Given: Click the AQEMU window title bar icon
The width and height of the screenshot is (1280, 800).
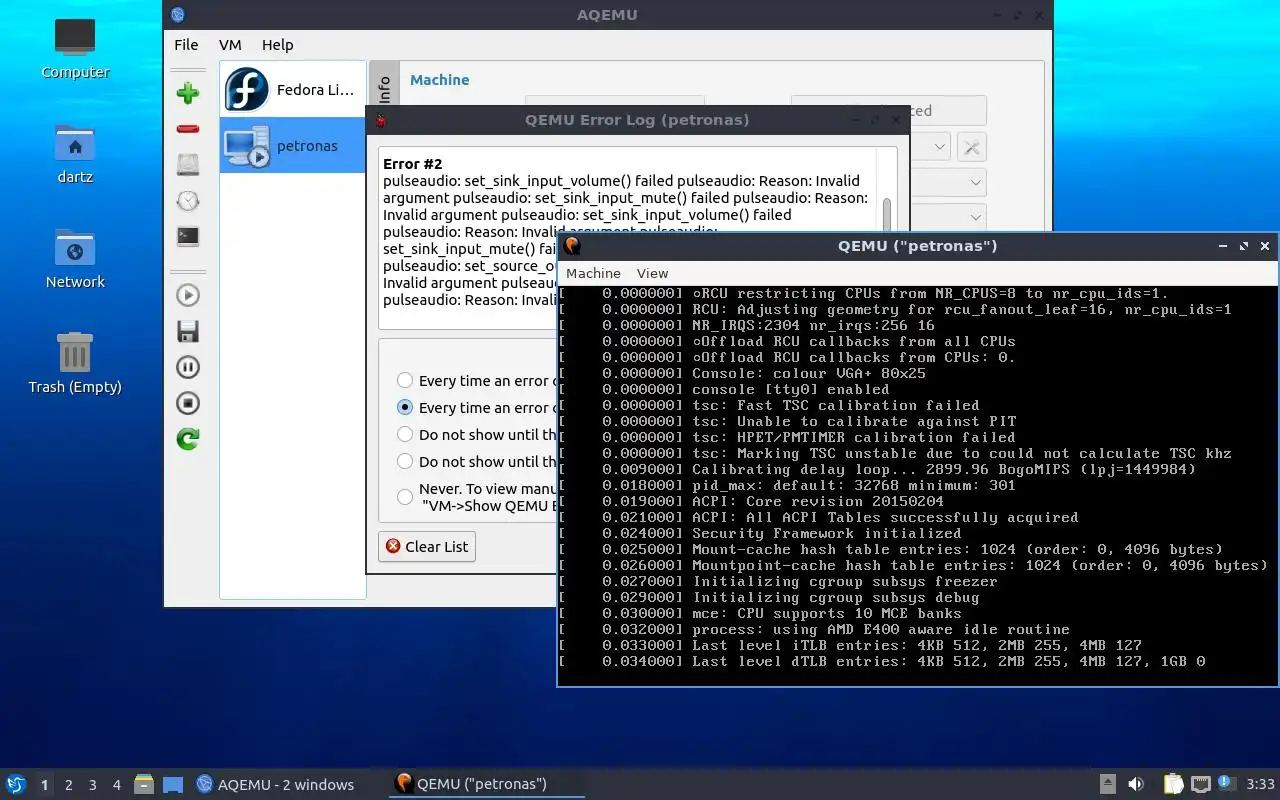Looking at the screenshot, I should pyautogui.click(x=178, y=14).
